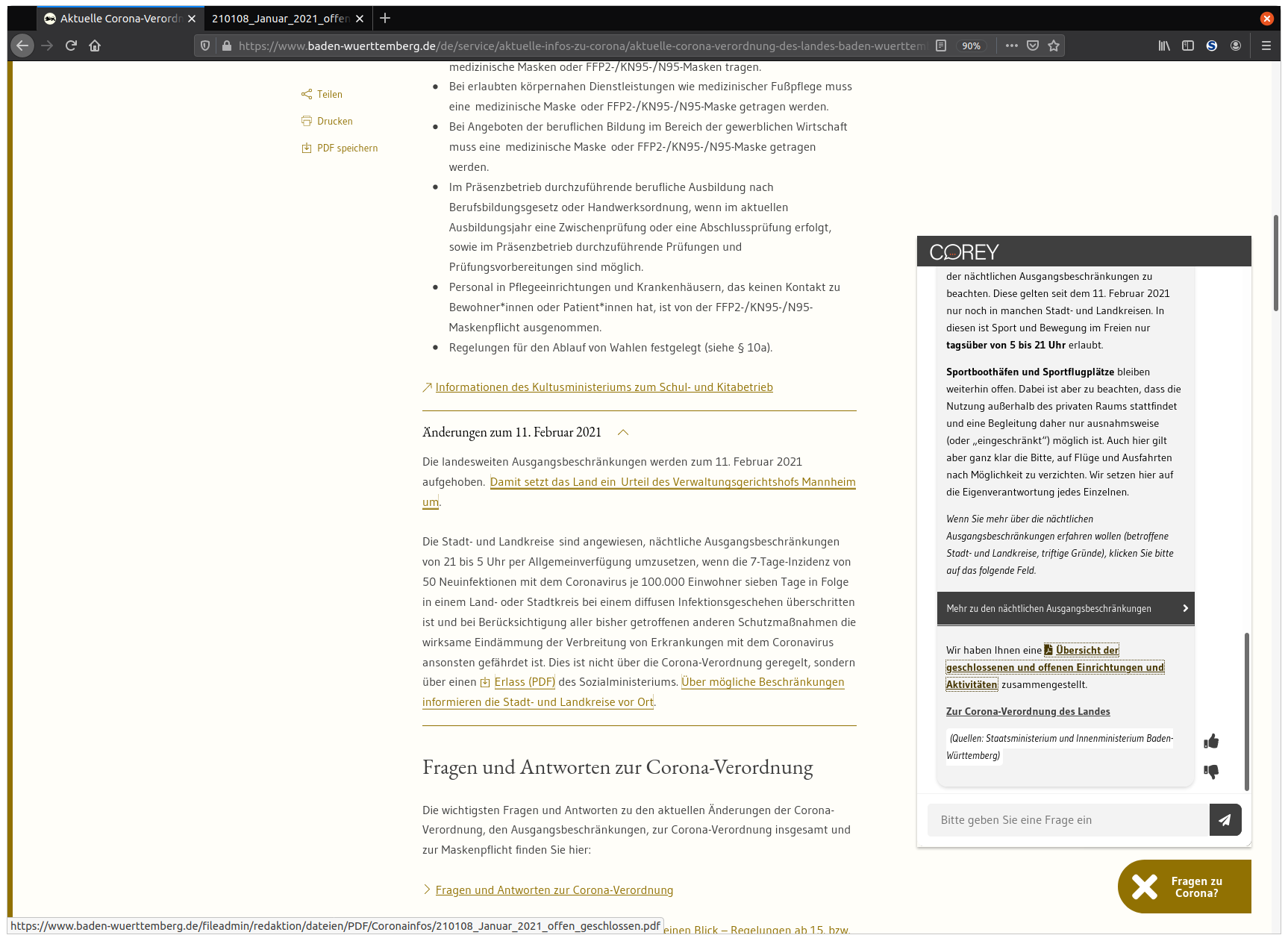
Task: Open the browser home page
Action: coord(95,46)
